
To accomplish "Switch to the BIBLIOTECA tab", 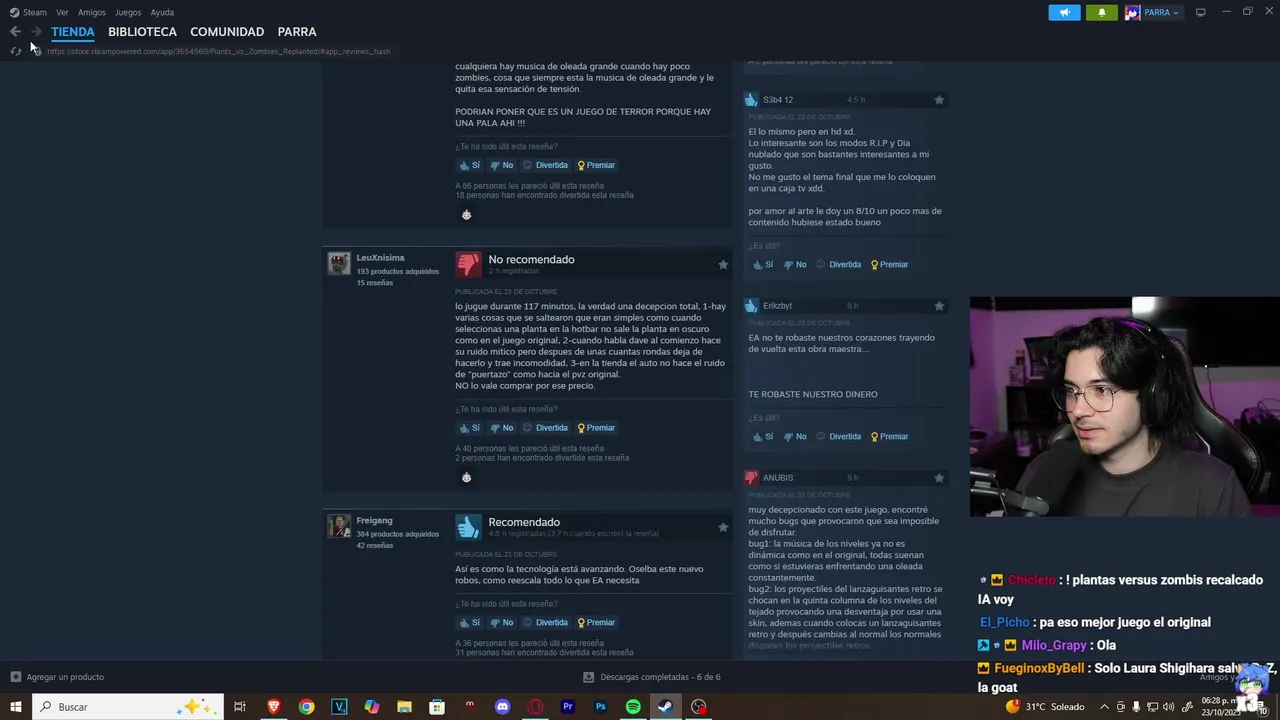I will point(142,32).
